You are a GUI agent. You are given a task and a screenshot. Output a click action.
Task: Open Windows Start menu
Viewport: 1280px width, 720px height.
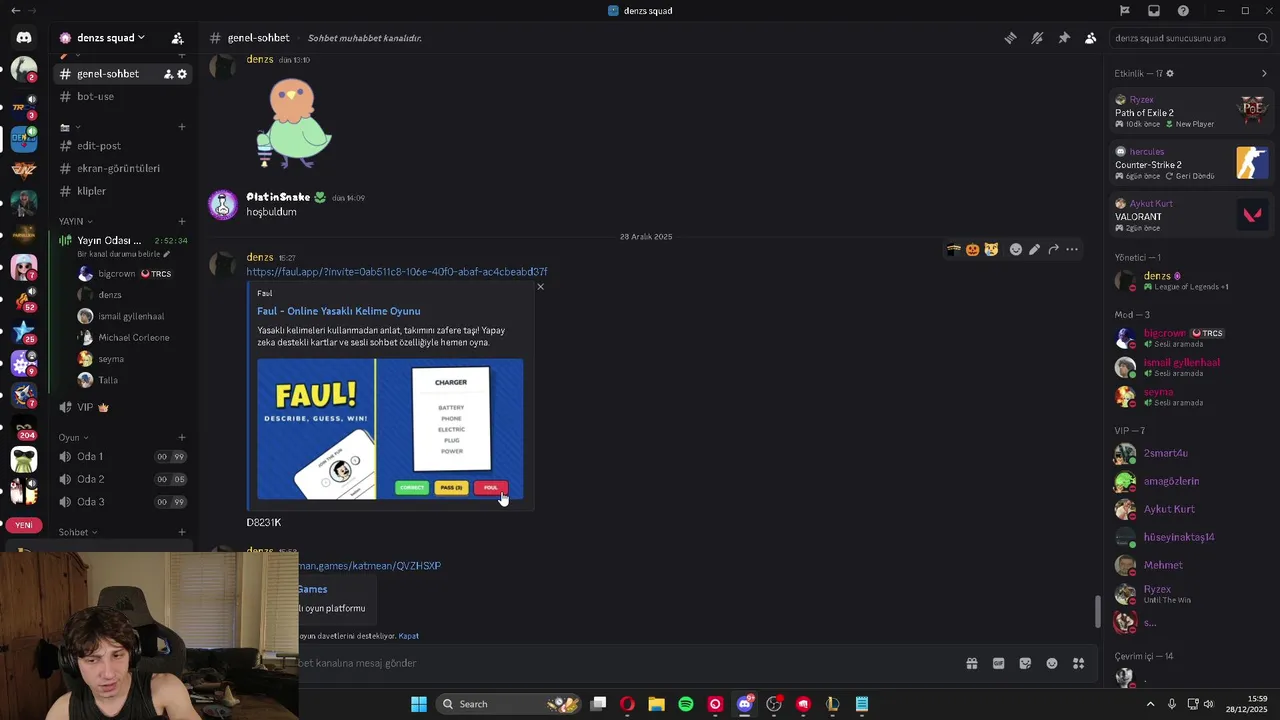(419, 704)
